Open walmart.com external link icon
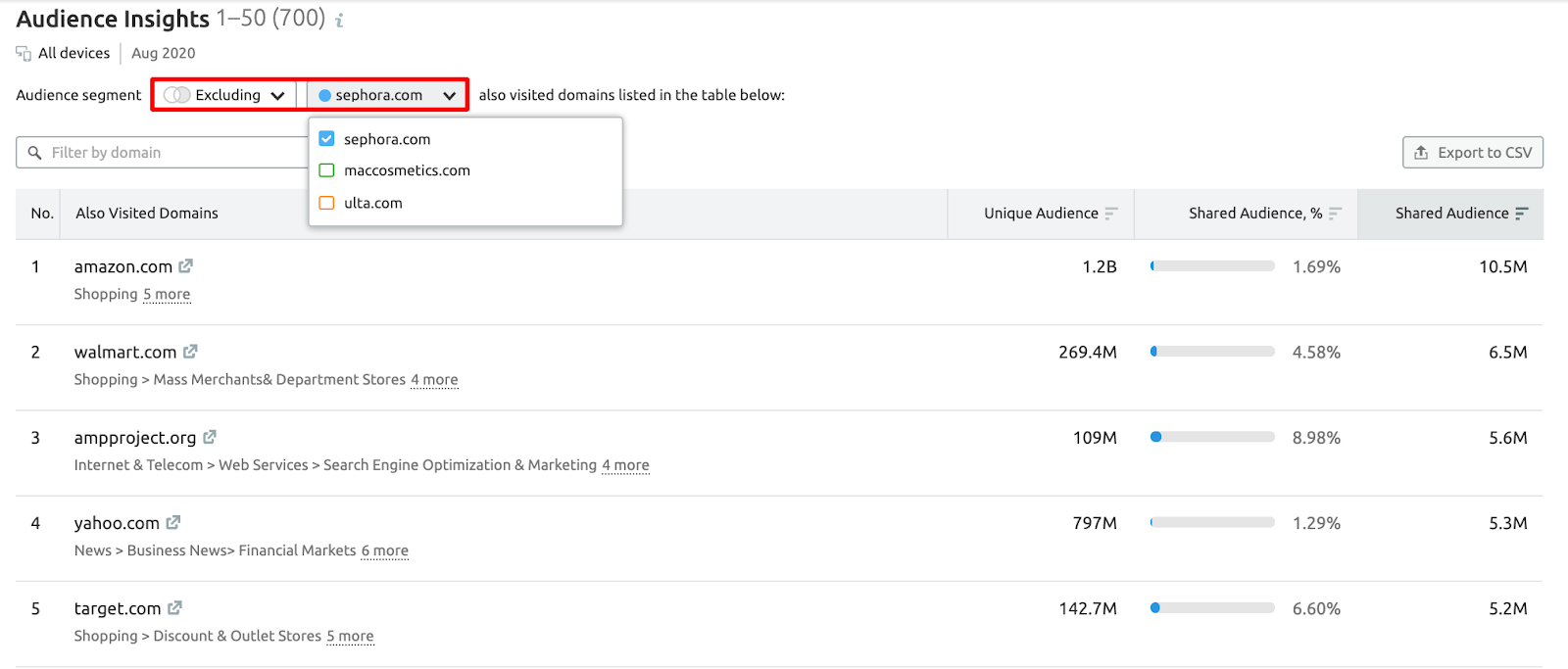 190,351
